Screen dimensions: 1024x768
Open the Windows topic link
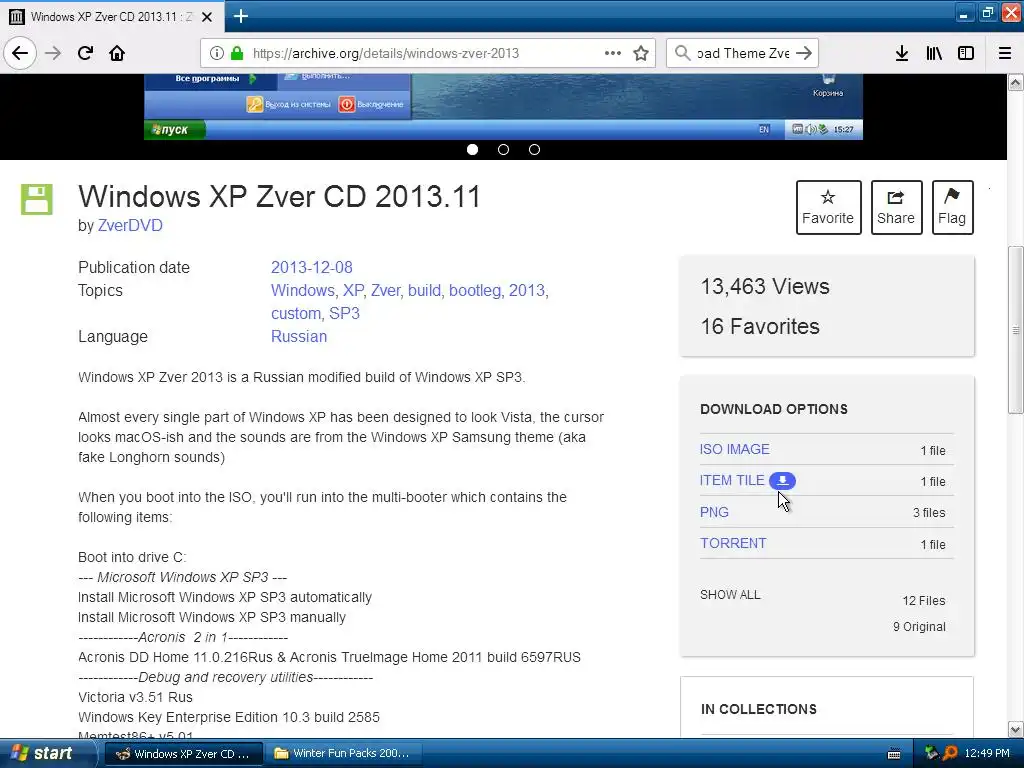tap(302, 290)
